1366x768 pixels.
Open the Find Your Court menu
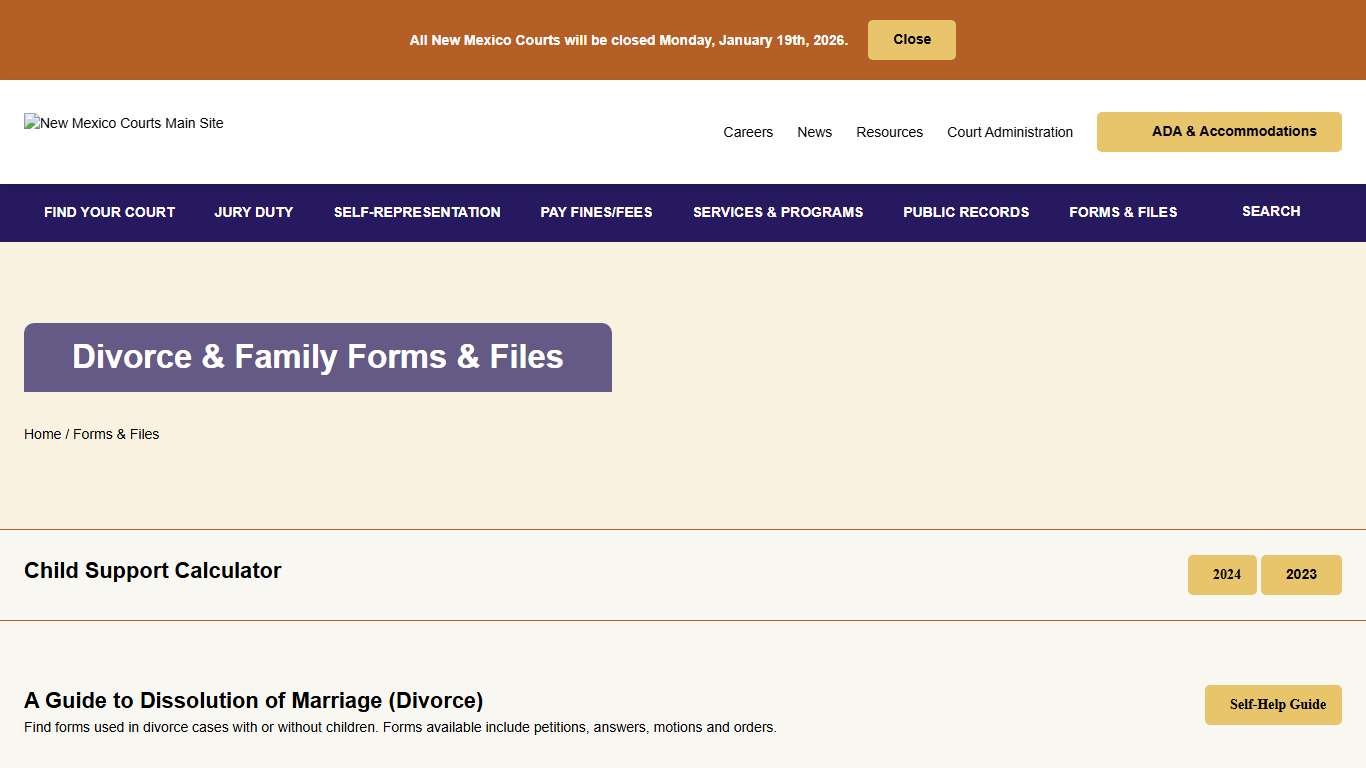point(109,212)
